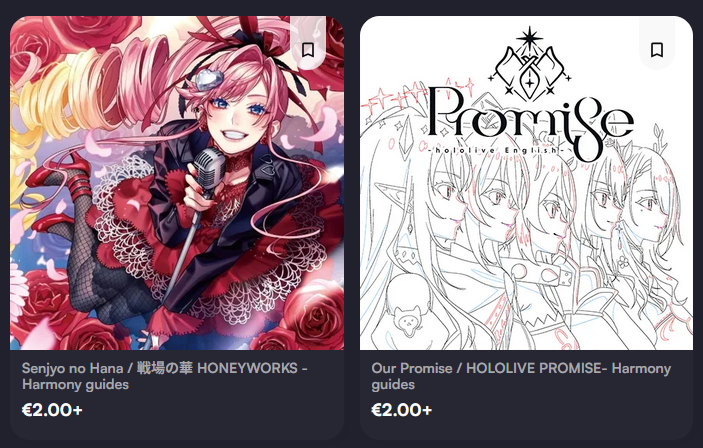Select the €2.00+ price under Our Promise
The height and width of the screenshot is (448, 703).
pyautogui.click(x=401, y=410)
